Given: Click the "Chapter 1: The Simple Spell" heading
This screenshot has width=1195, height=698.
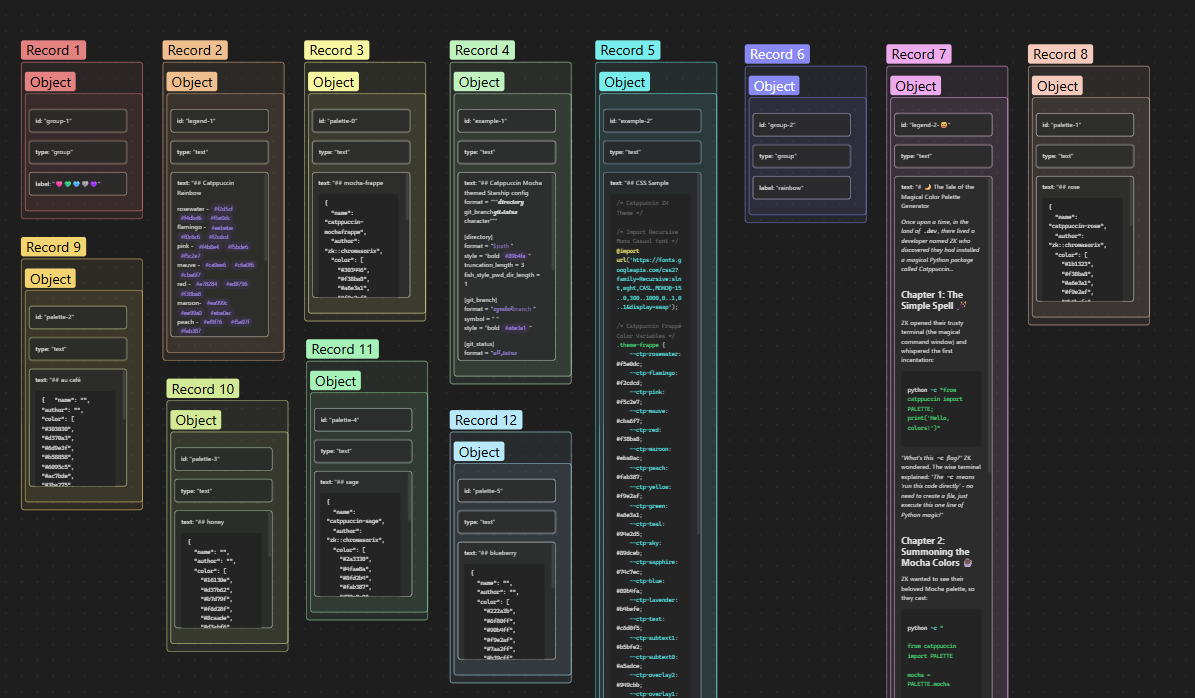Looking at the screenshot, I should (x=932, y=300).
